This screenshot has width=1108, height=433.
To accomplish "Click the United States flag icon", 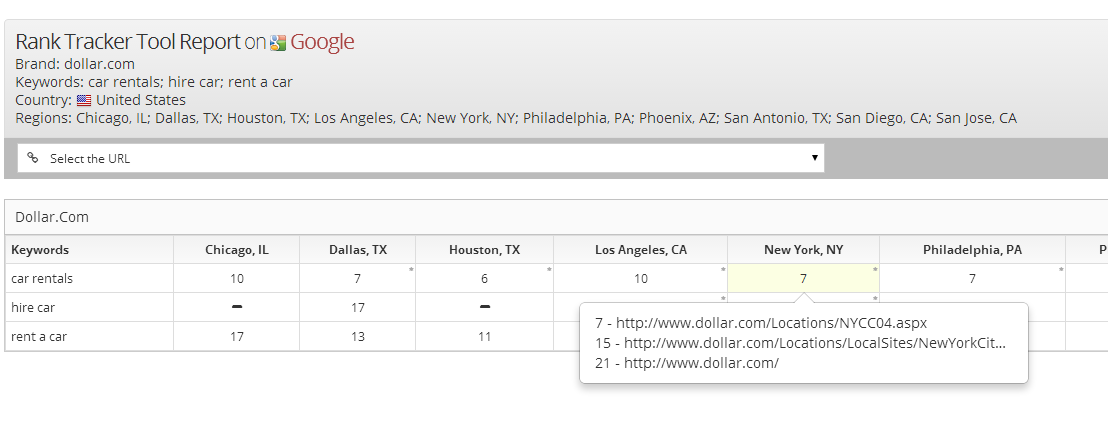I will click(x=84, y=100).
